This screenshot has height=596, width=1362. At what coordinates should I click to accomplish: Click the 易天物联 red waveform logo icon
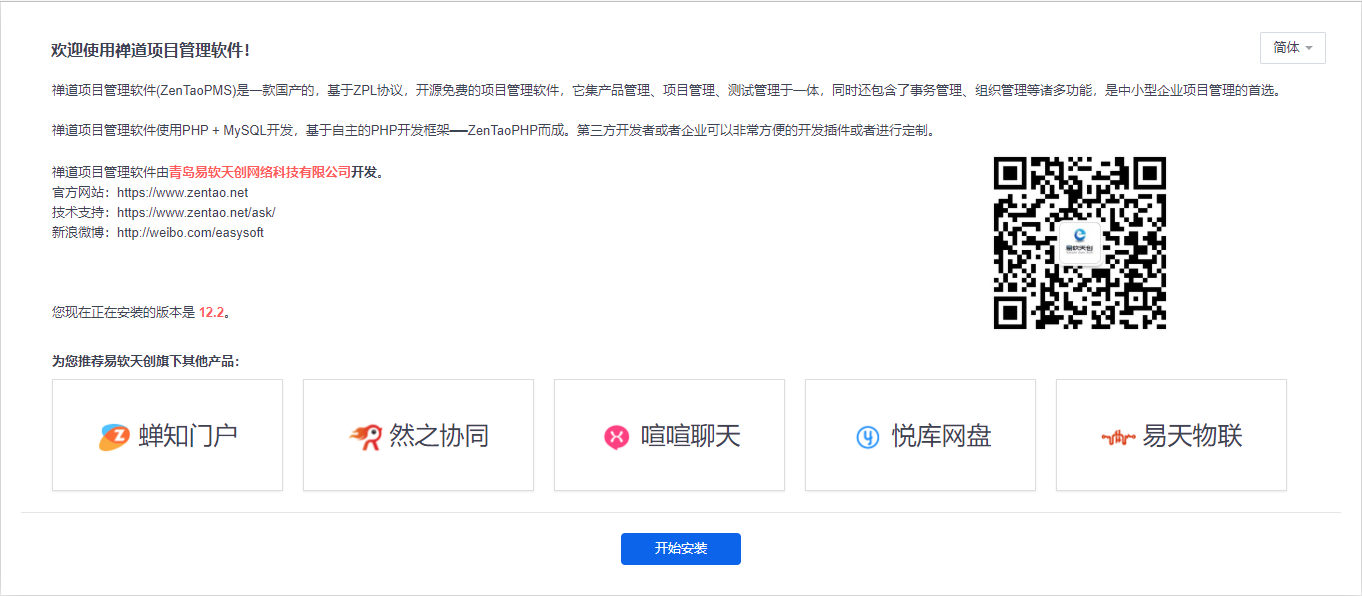point(1118,437)
